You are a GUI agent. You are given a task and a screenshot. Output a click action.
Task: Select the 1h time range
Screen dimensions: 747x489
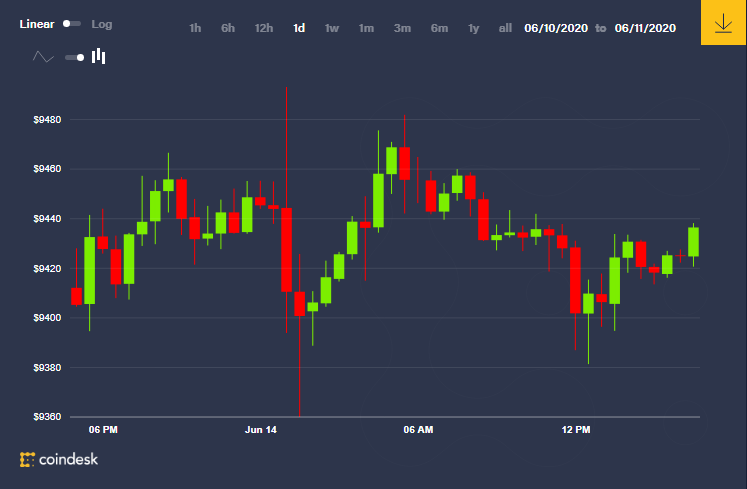coord(195,28)
